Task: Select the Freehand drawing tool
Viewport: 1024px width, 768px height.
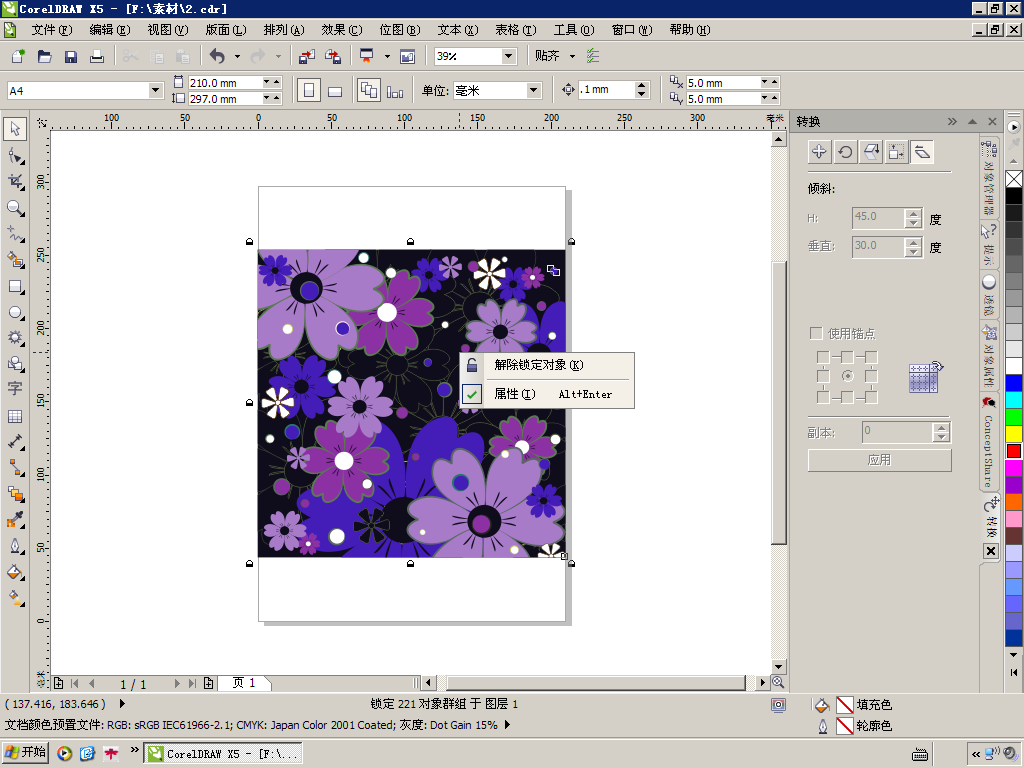Action: tap(15, 234)
